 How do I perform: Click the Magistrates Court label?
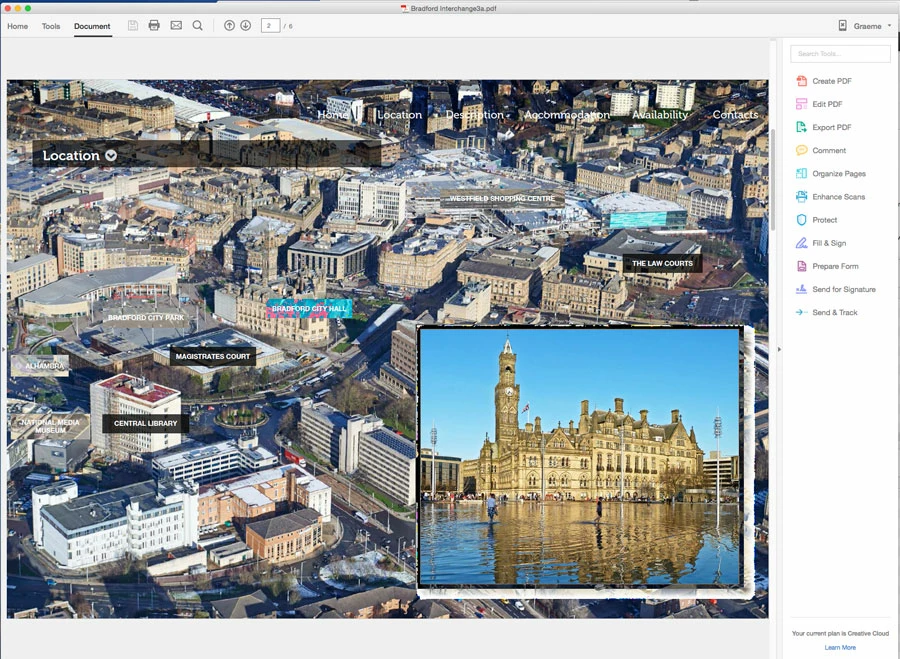point(212,356)
